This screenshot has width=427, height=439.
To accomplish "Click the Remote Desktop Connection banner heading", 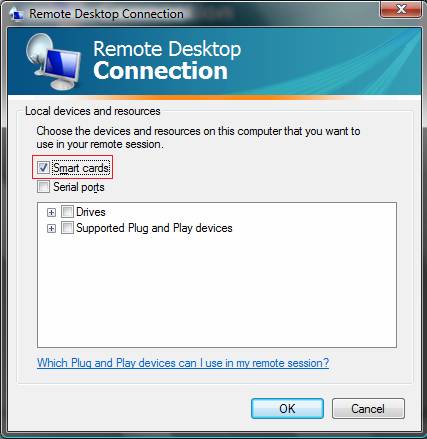I will point(167,60).
